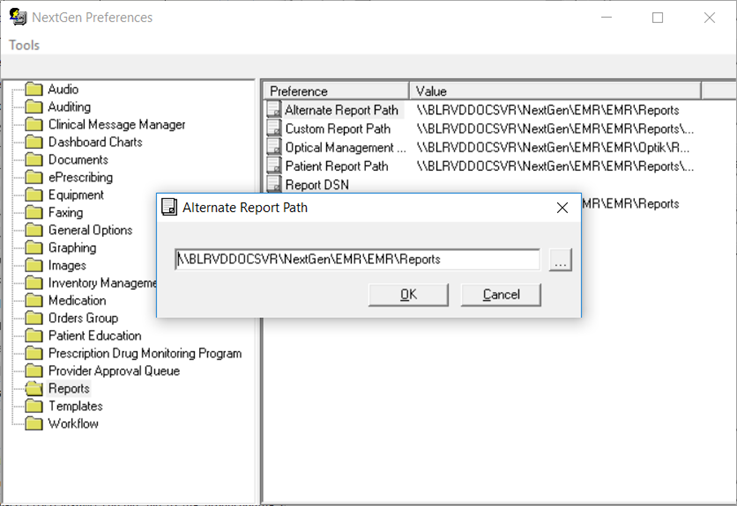Select the Auditing tree item label

[x=69, y=107]
